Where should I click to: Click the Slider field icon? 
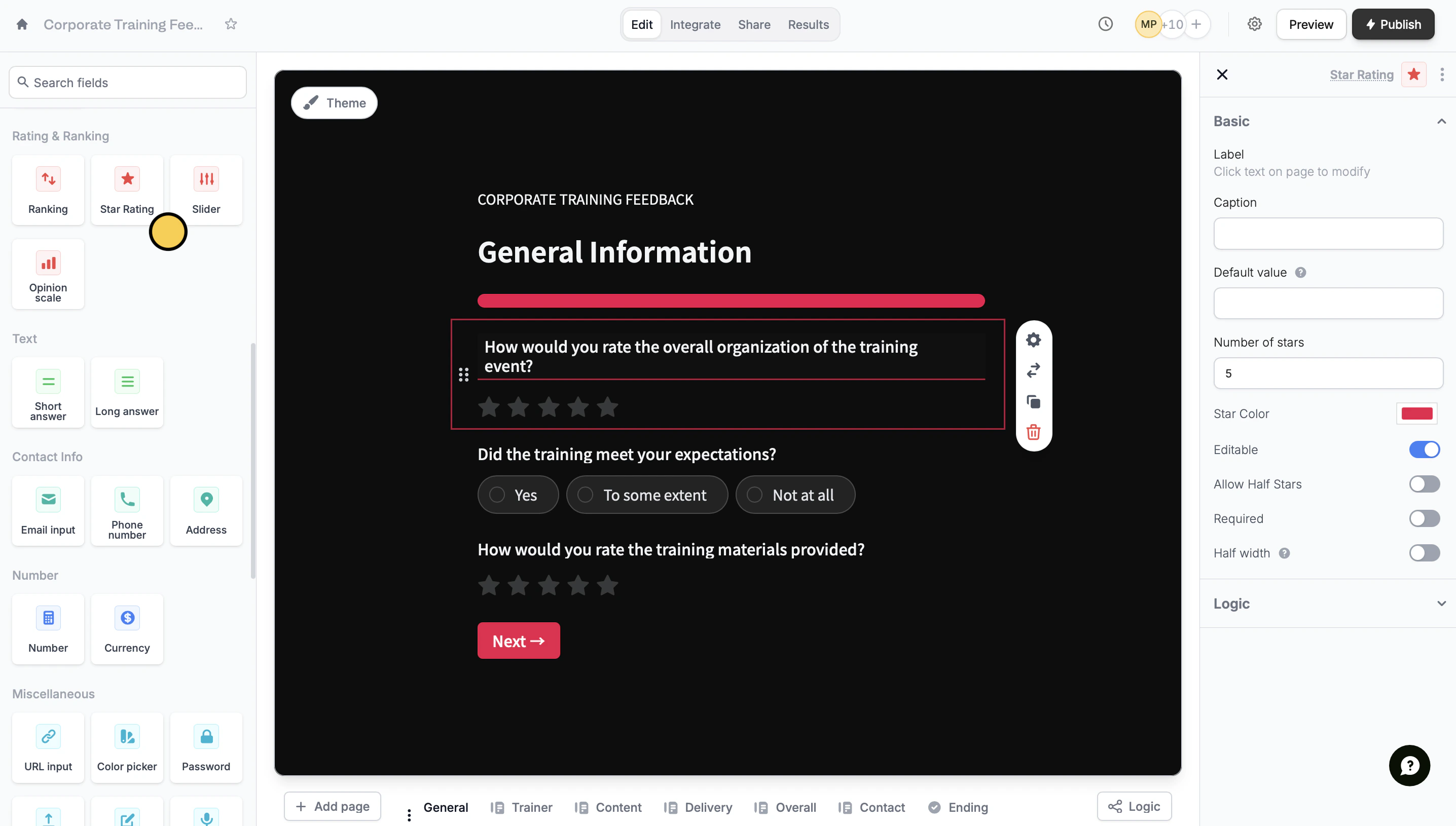point(206,179)
